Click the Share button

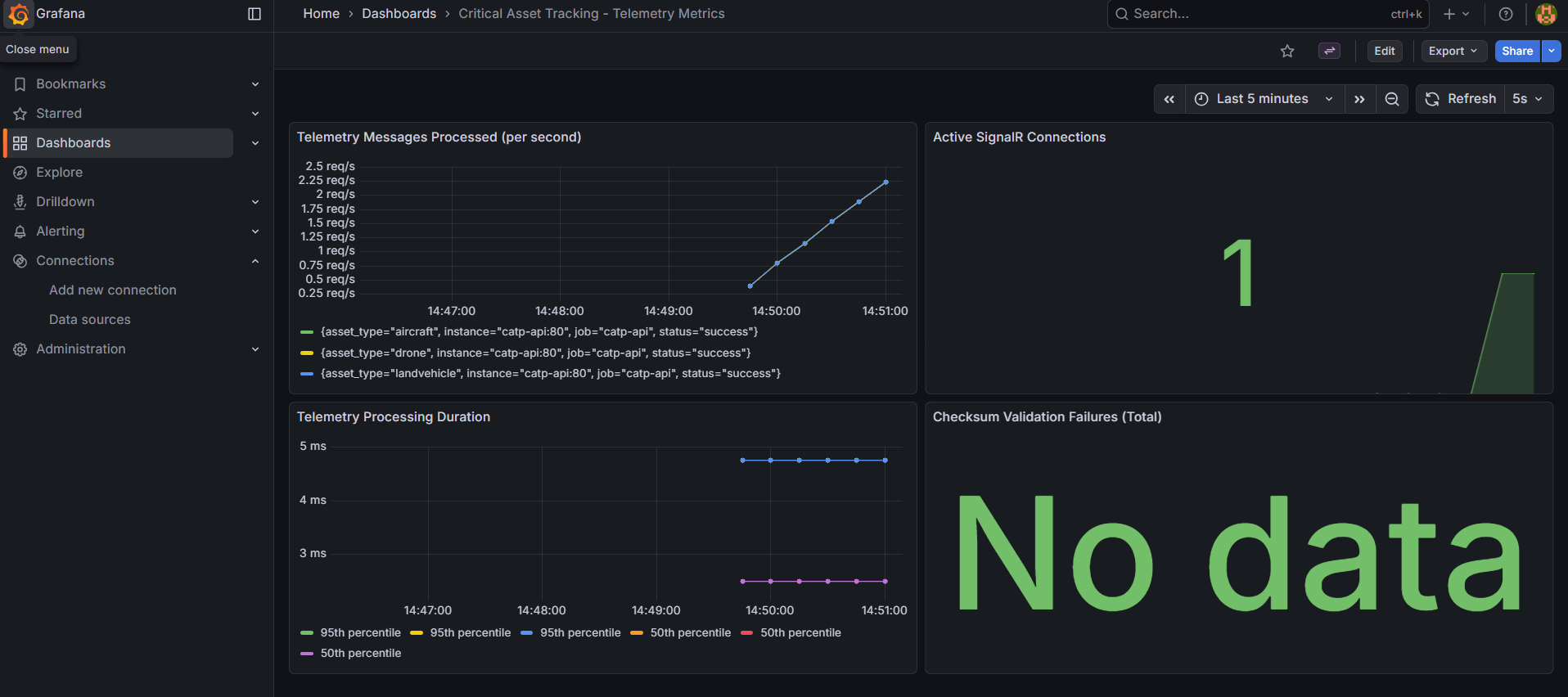(1517, 51)
